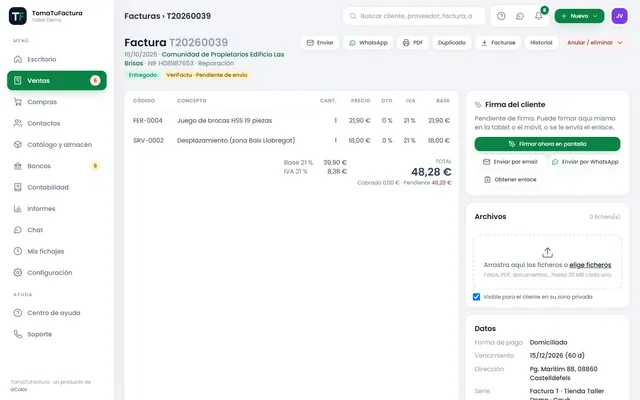Click the Ventas badge showing 6
Image resolution: width=640 pixels, height=400 pixels.
click(95, 80)
